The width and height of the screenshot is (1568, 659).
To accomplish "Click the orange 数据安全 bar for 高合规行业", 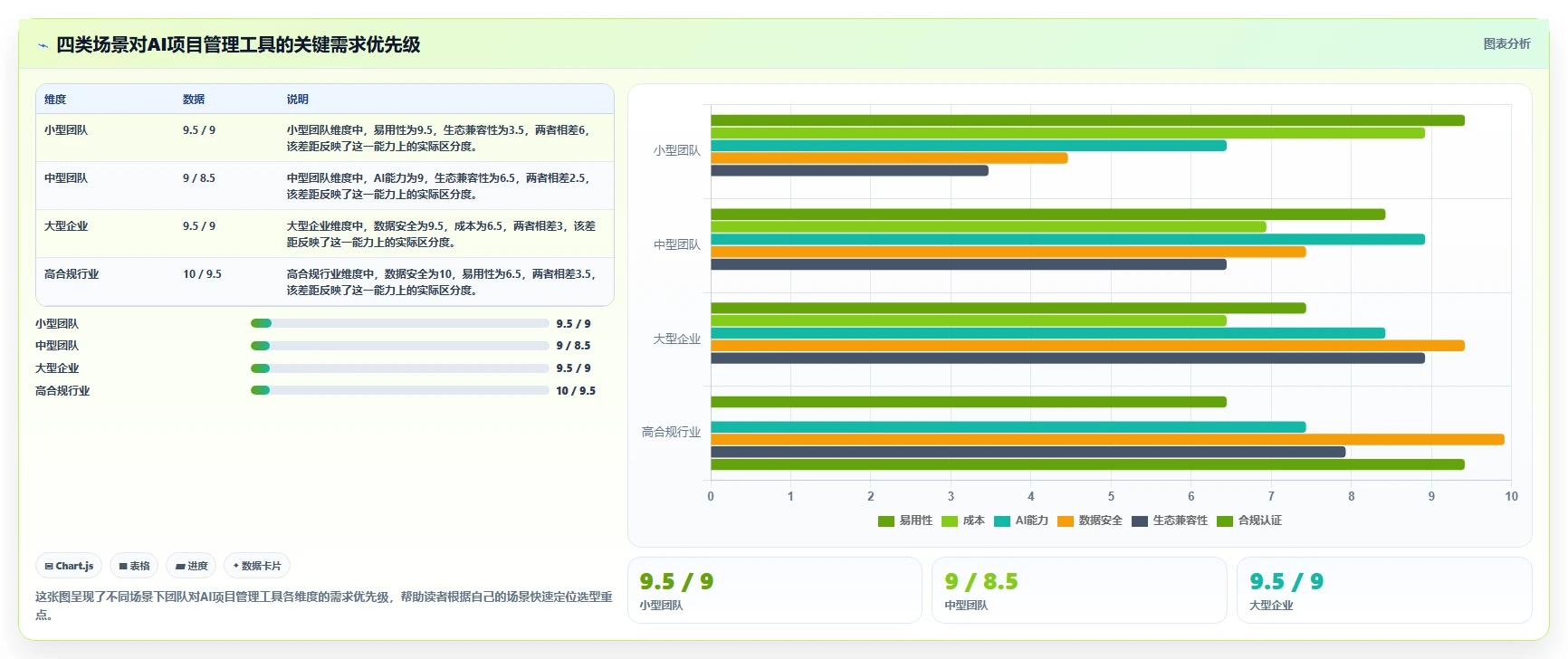I will click(1107, 440).
